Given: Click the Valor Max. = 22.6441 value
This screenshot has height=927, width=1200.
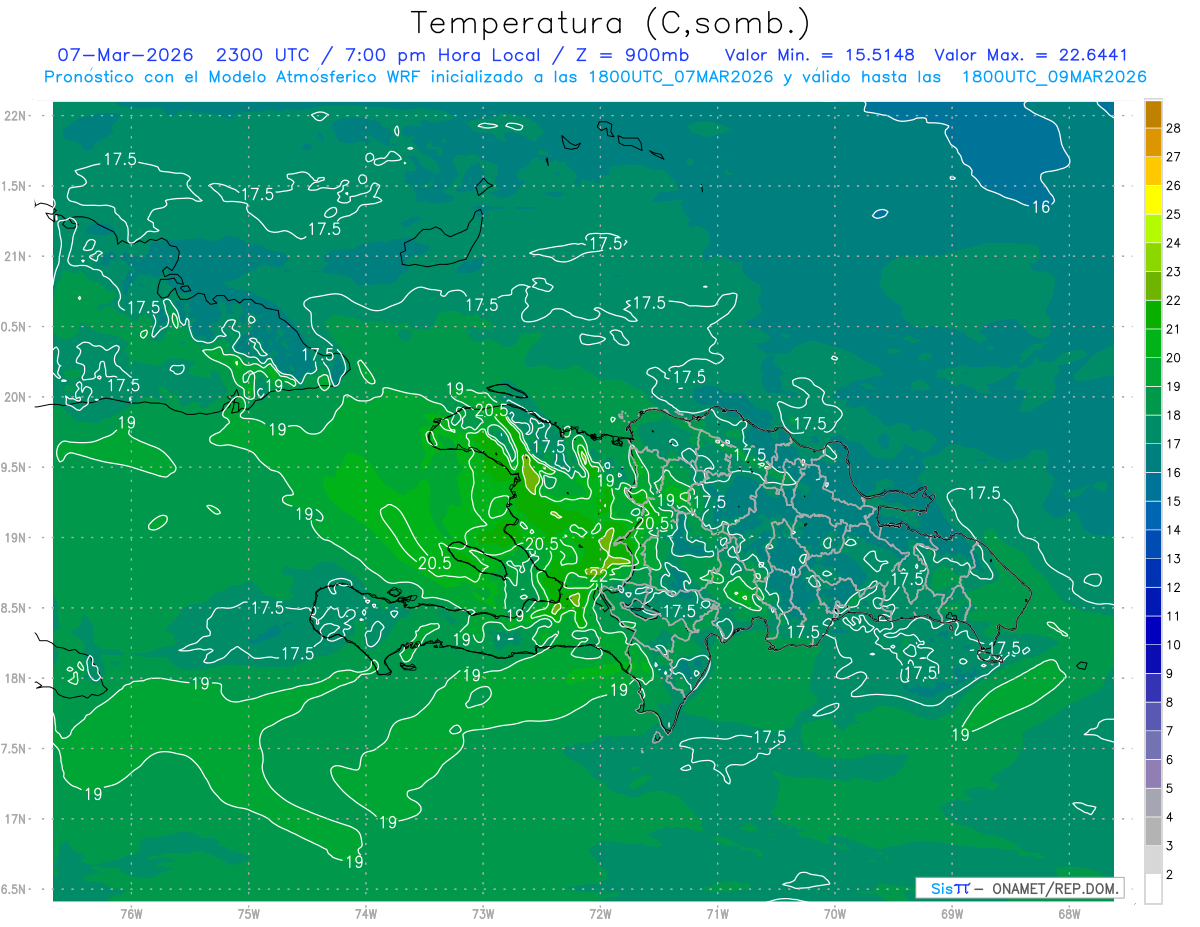Looking at the screenshot, I should (1031, 56).
